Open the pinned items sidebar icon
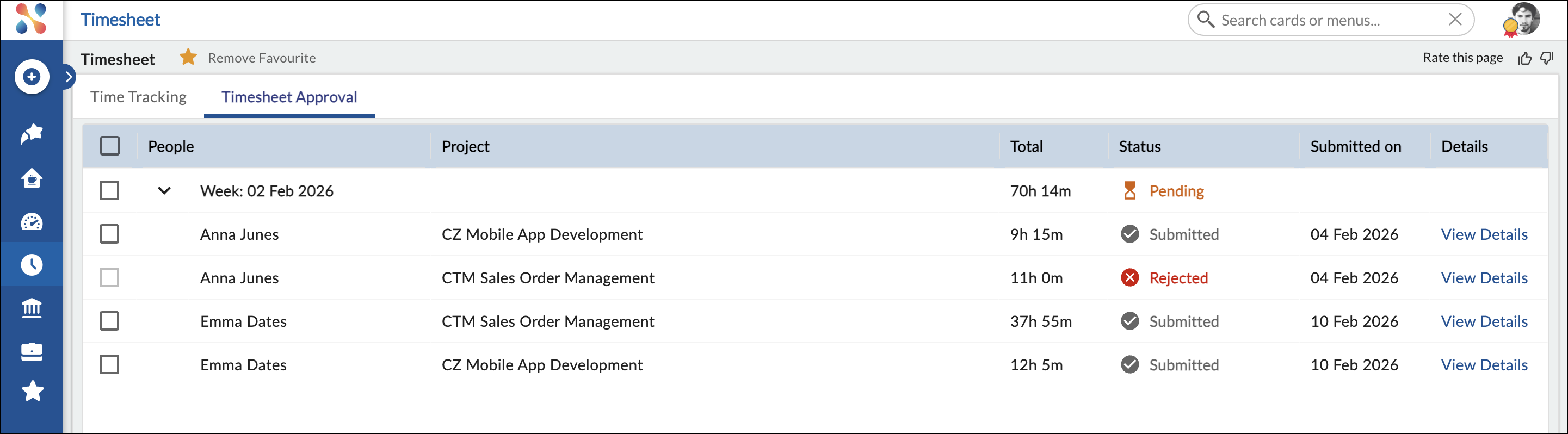The height and width of the screenshot is (434, 1568). click(32, 133)
